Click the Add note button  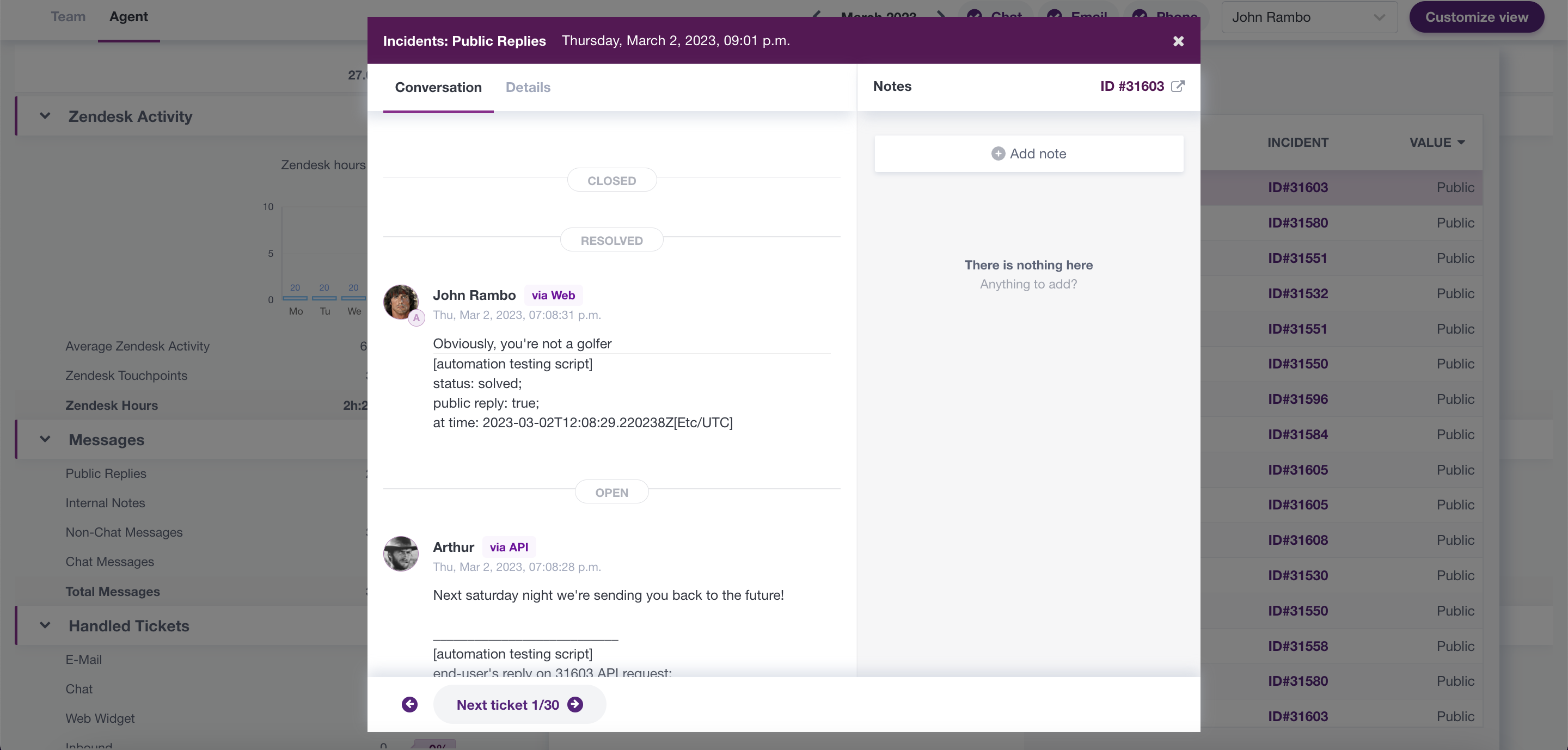[x=1028, y=154]
